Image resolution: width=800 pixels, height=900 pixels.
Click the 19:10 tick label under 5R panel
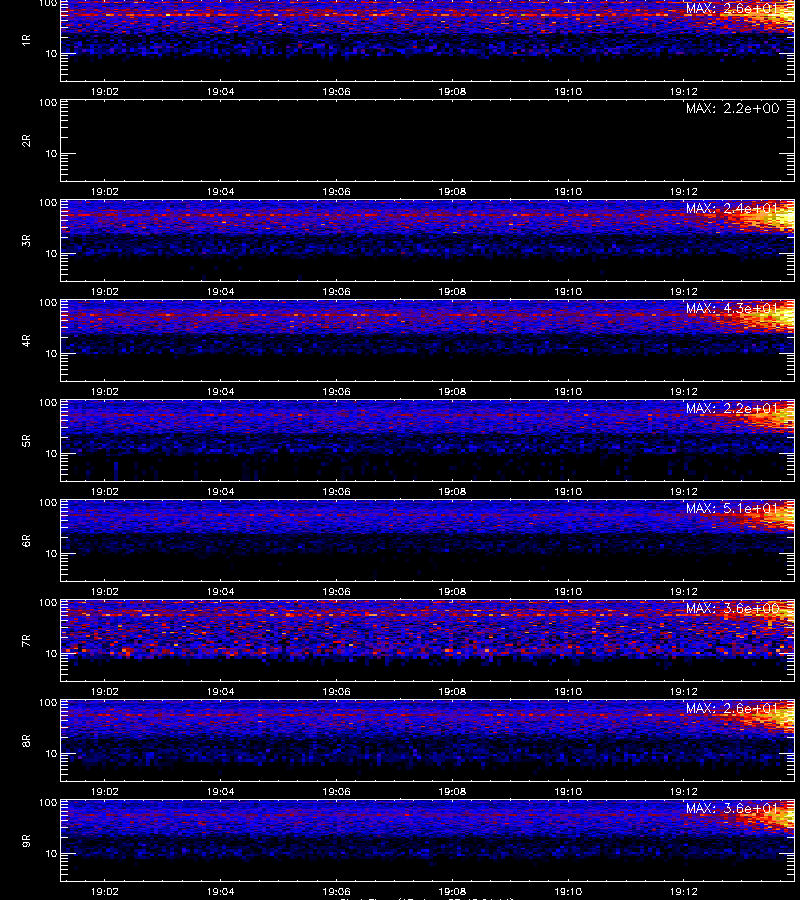pos(568,492)
